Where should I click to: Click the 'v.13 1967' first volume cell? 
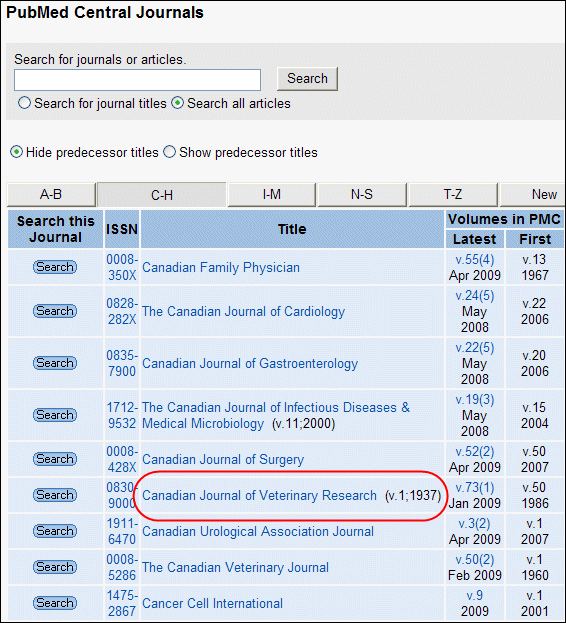(x=535, y=267)
